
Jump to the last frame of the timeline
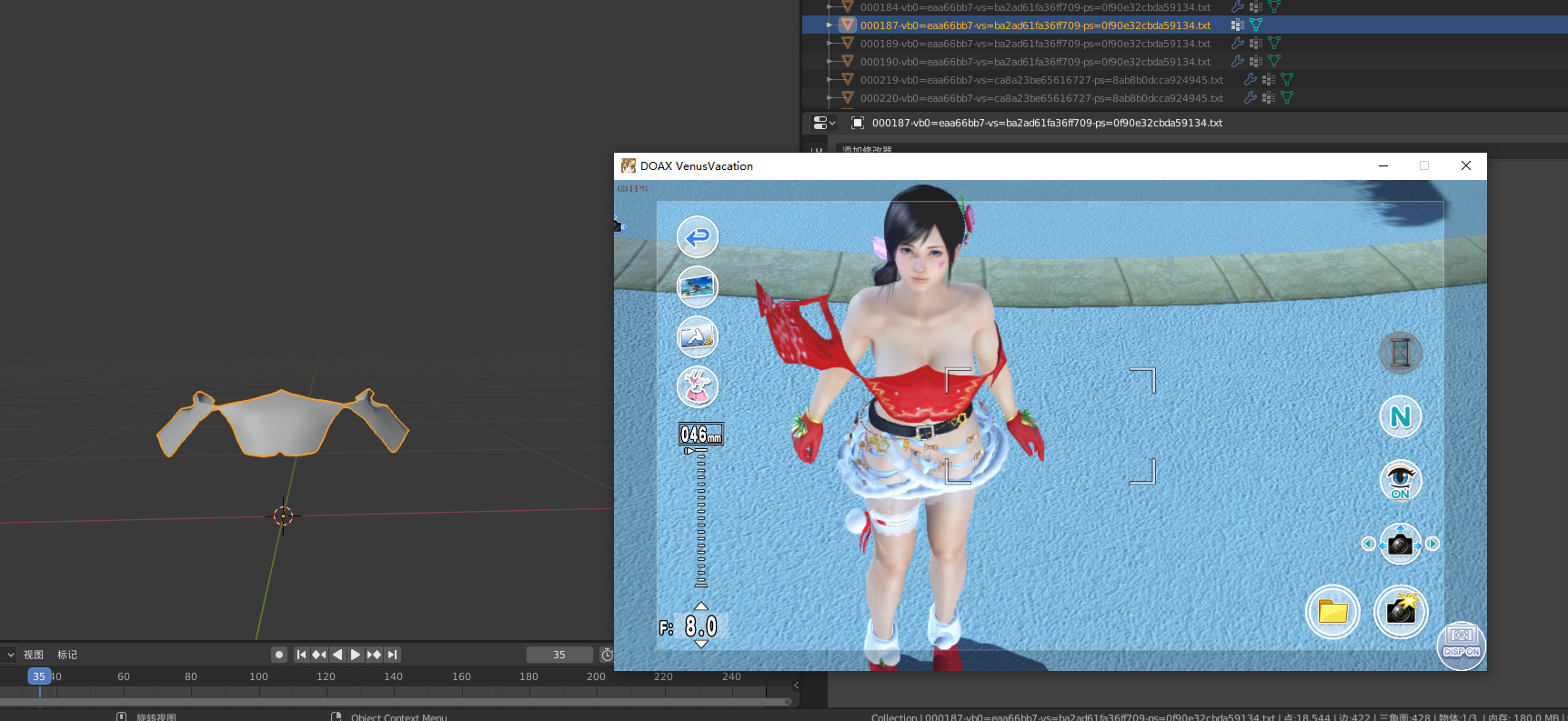392,655
